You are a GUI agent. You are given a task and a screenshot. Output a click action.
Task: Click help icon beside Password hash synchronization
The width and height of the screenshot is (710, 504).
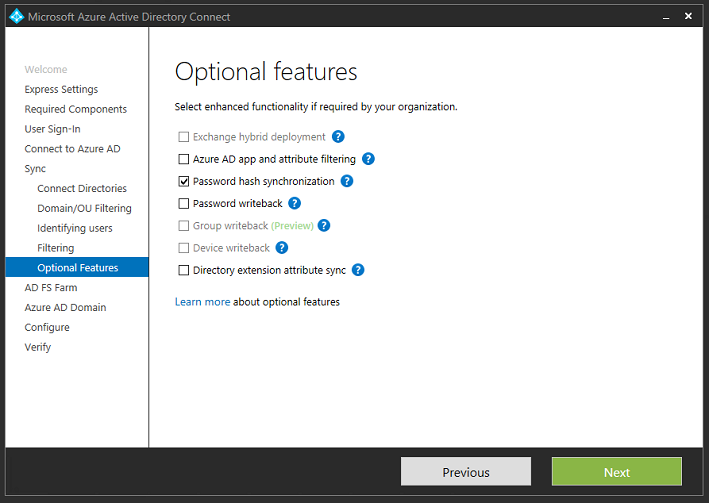[x=347, y=181]
